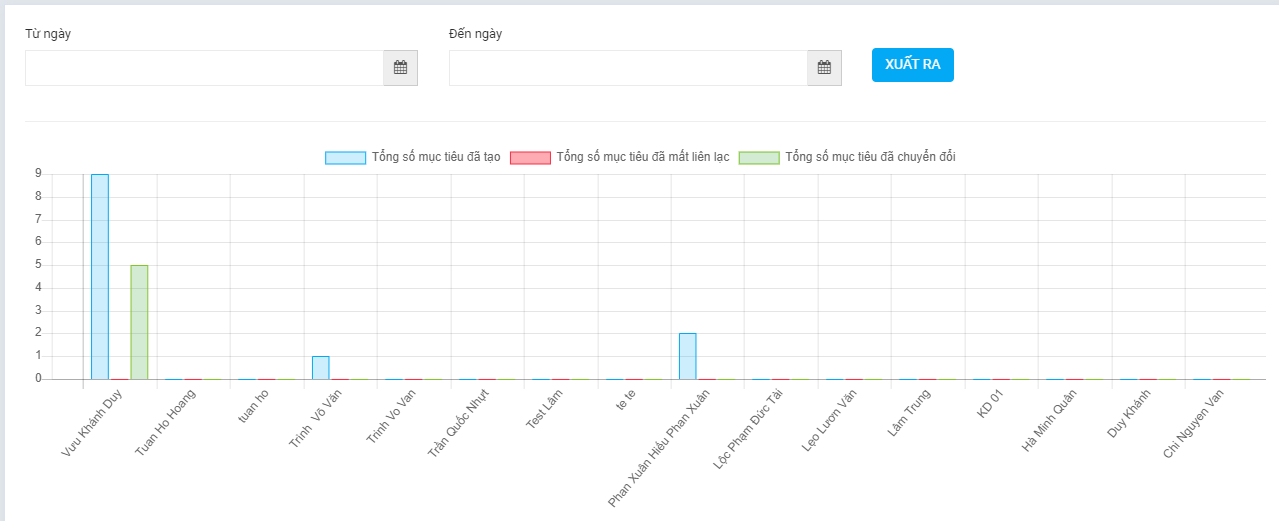This screenshot has width=1279, height=521.
Task: Click the 'Tuan Ho Hoang' axis label
Action: (x=166, y=422)
